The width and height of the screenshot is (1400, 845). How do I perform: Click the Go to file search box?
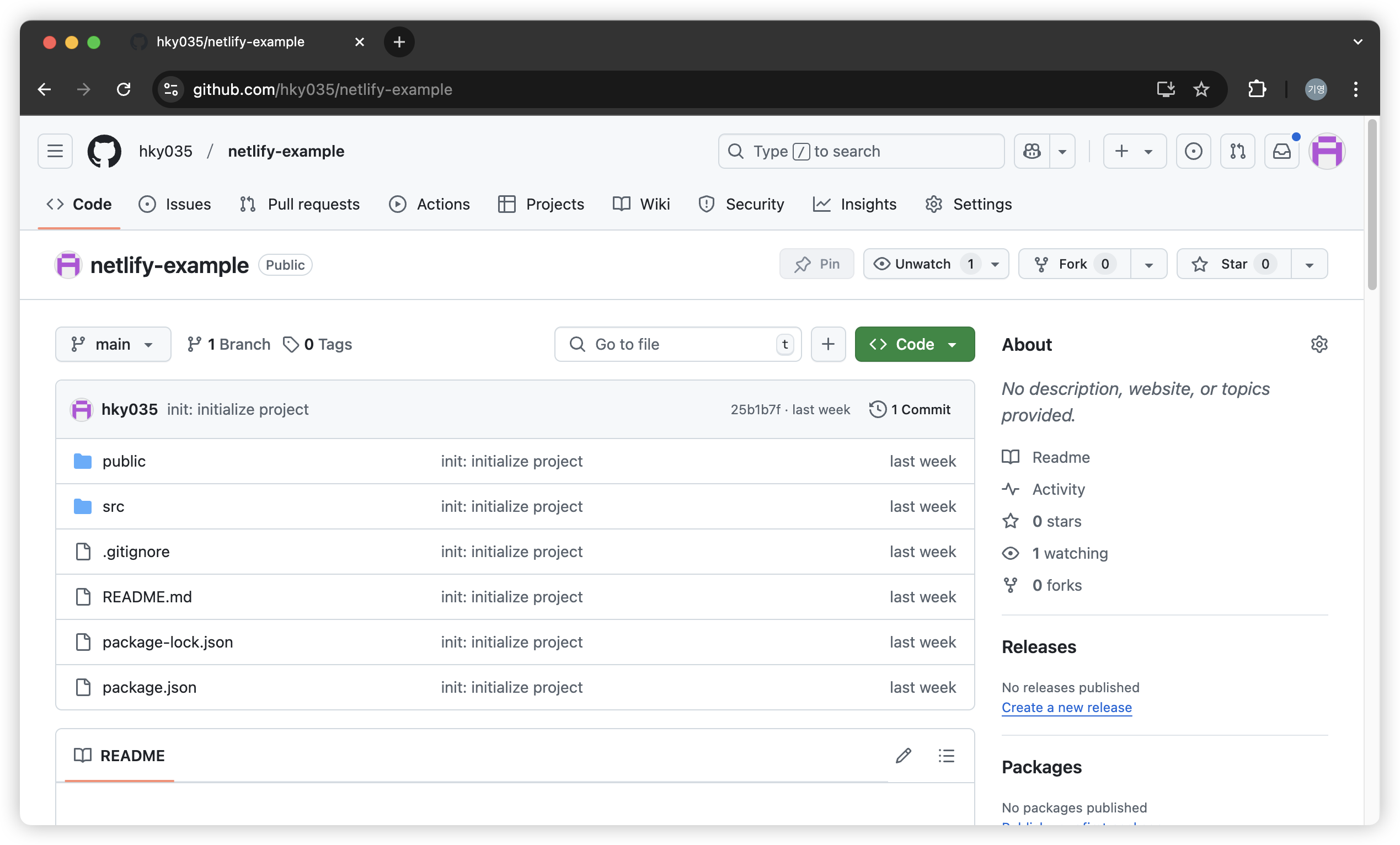click(x=678, y=344)
